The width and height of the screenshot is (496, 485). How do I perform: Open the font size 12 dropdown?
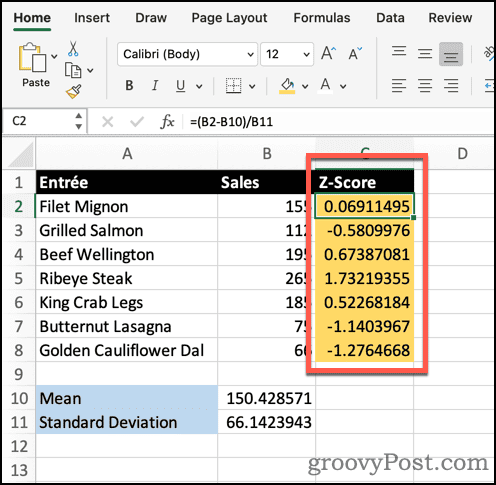(287, 54)
